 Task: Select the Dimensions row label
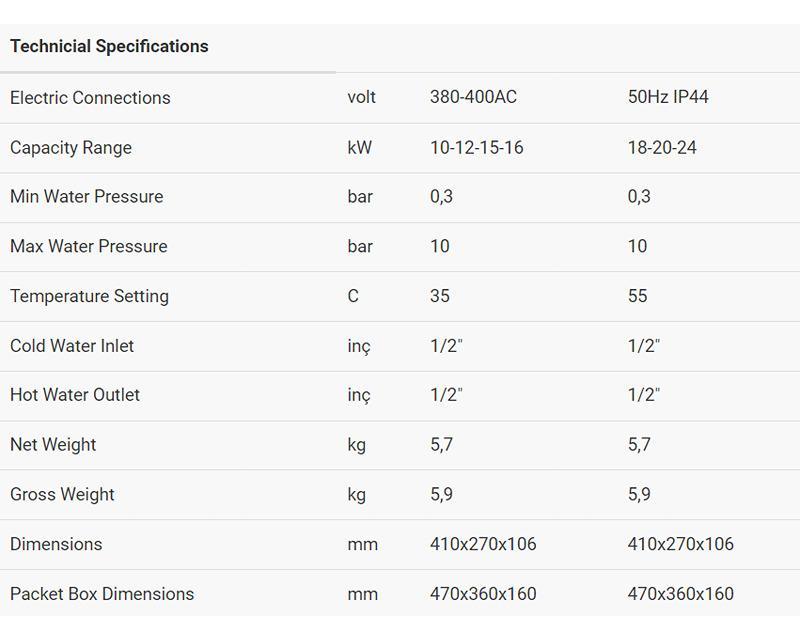tap(56, 544)
